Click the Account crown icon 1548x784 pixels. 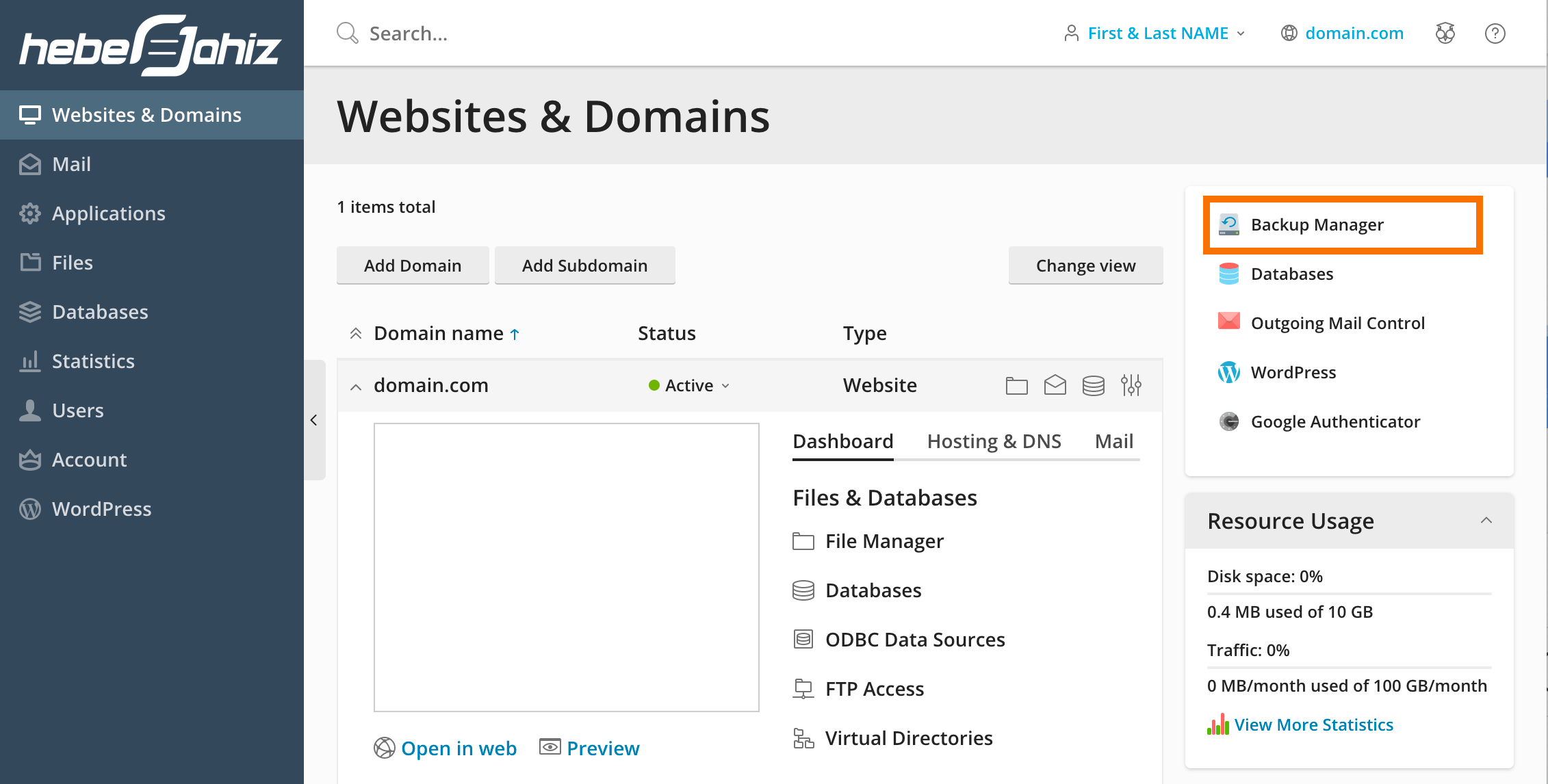pyautogui.click(x=30, y=460)
